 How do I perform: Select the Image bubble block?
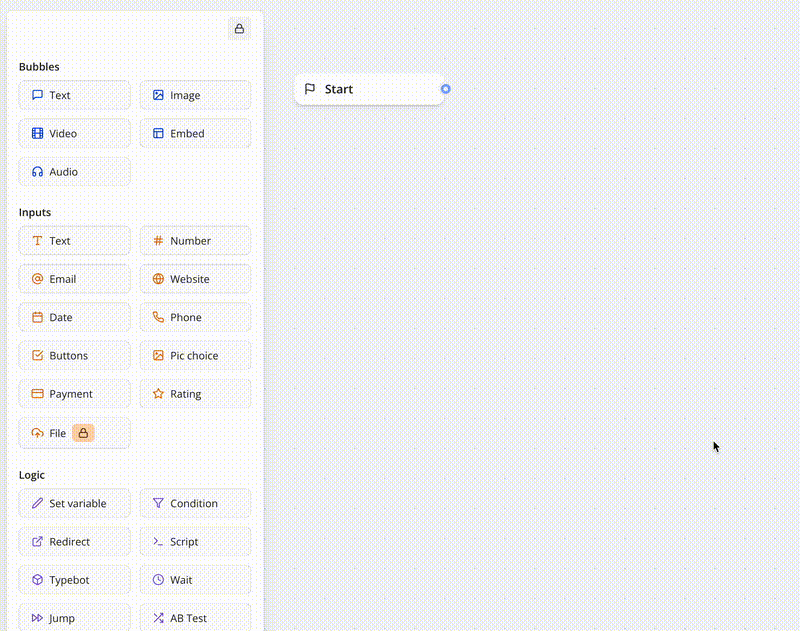click(x=195, y=95)
